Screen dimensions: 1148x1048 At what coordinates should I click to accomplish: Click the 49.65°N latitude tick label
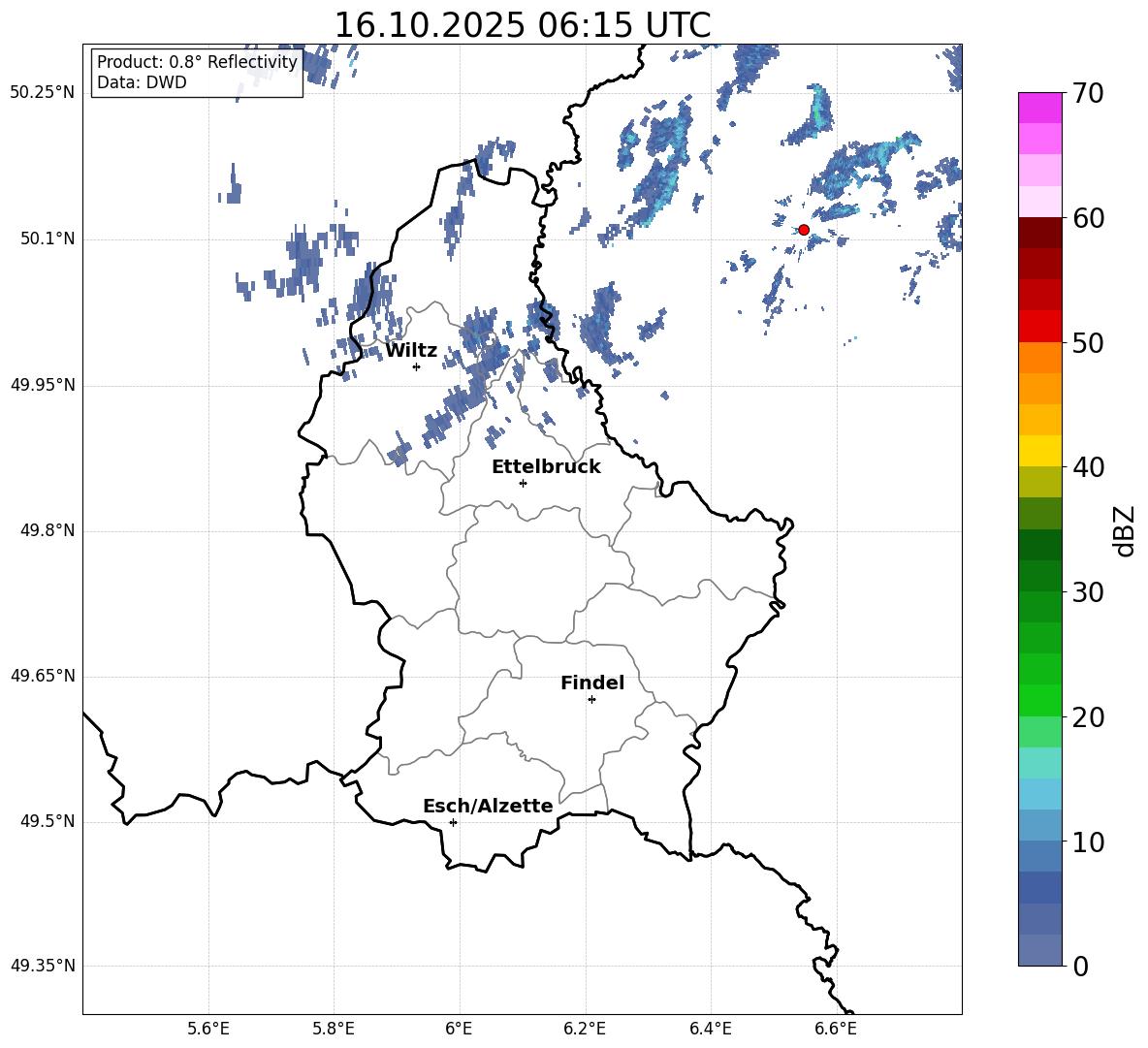[x=43, y=676]
